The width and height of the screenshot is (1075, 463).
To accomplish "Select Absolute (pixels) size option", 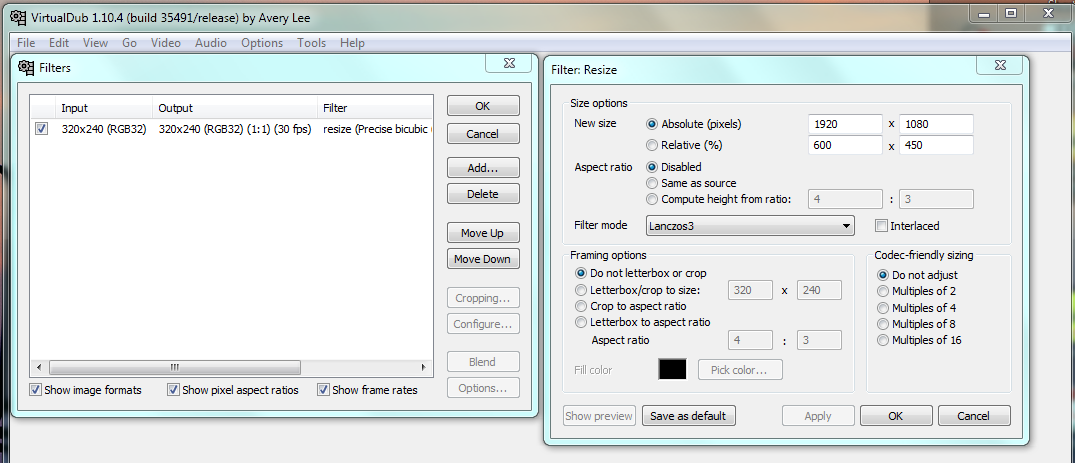I will coord(652,124).
